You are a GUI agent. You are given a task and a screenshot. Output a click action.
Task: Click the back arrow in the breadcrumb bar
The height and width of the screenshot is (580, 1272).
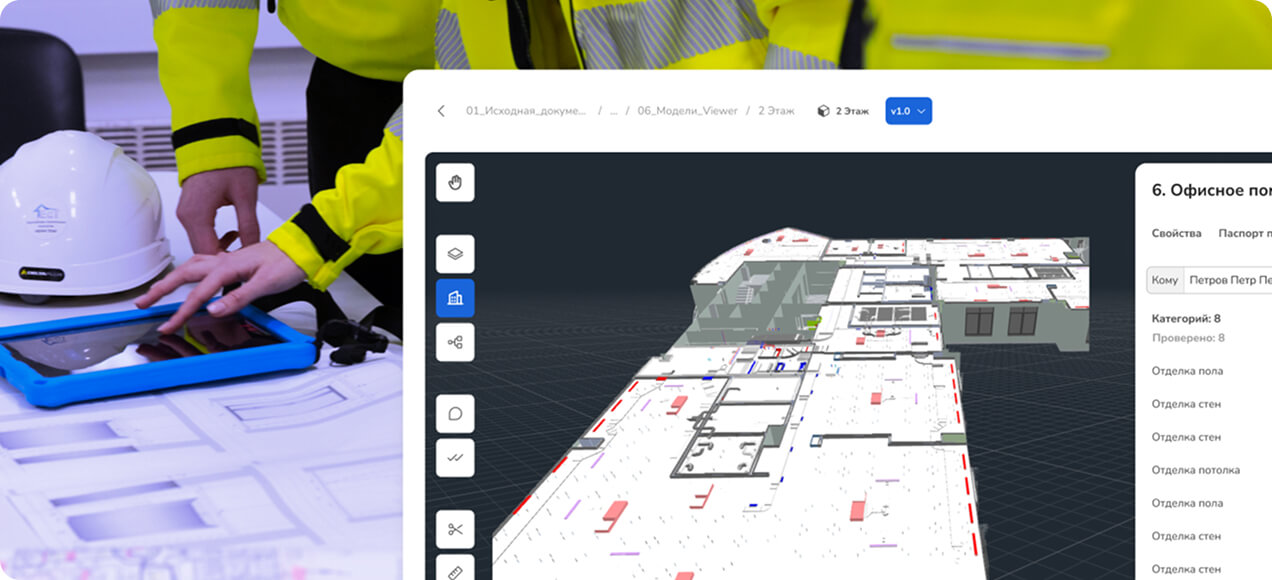(441, 111)
